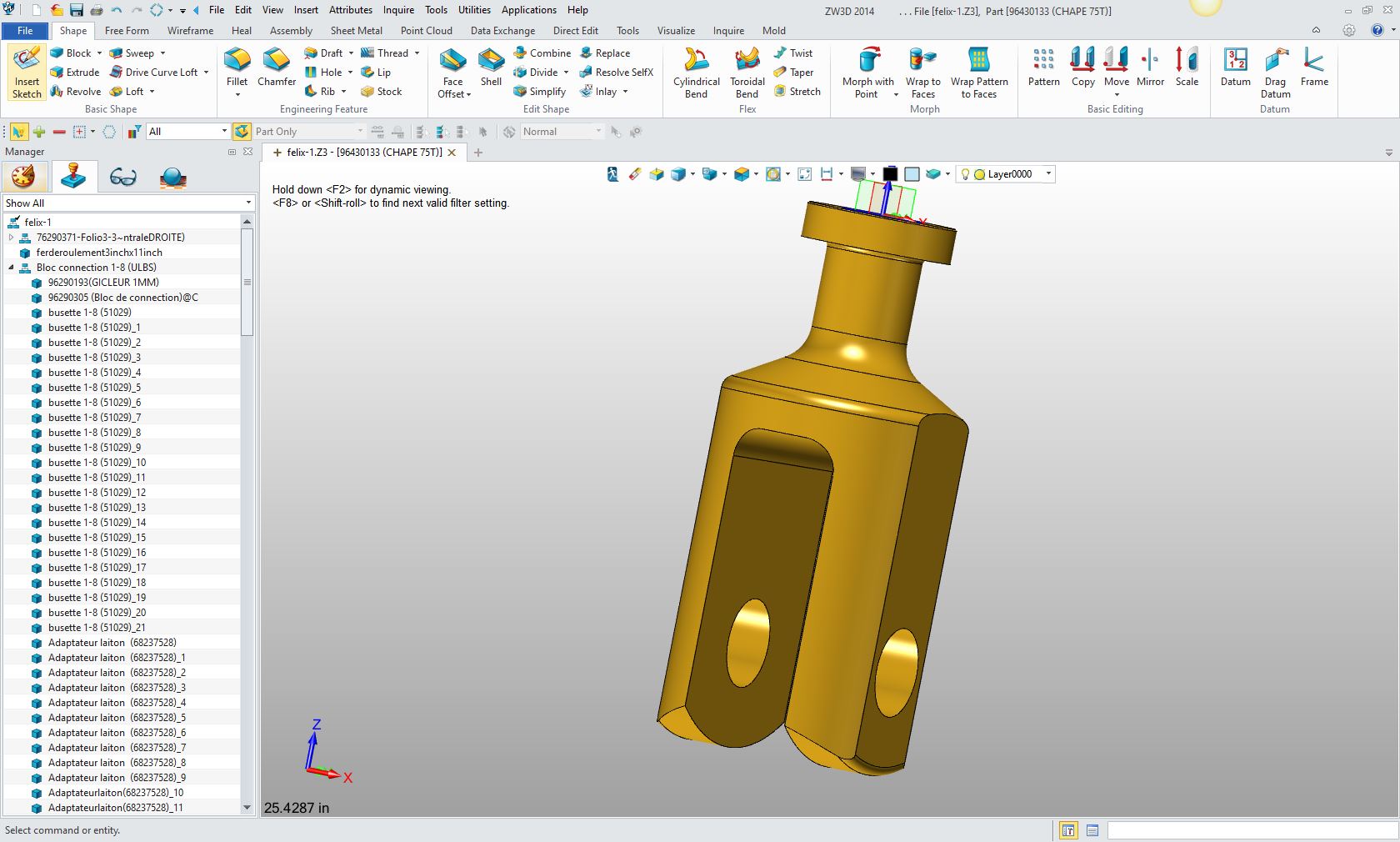The image size is (1400, 842).
Task: Switch to the Sheet Metal ribbon tab
Action: pyautogui.click(x=356, y=31)
